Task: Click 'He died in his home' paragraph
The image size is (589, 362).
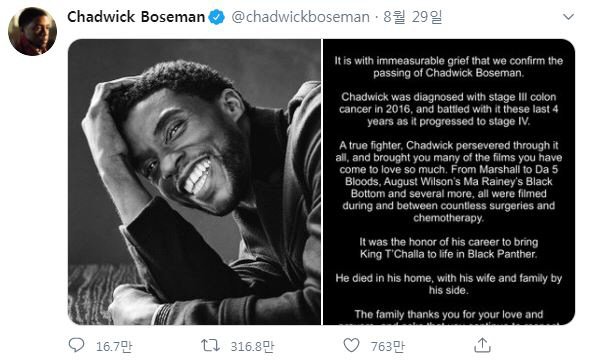Action: point(449,284)
